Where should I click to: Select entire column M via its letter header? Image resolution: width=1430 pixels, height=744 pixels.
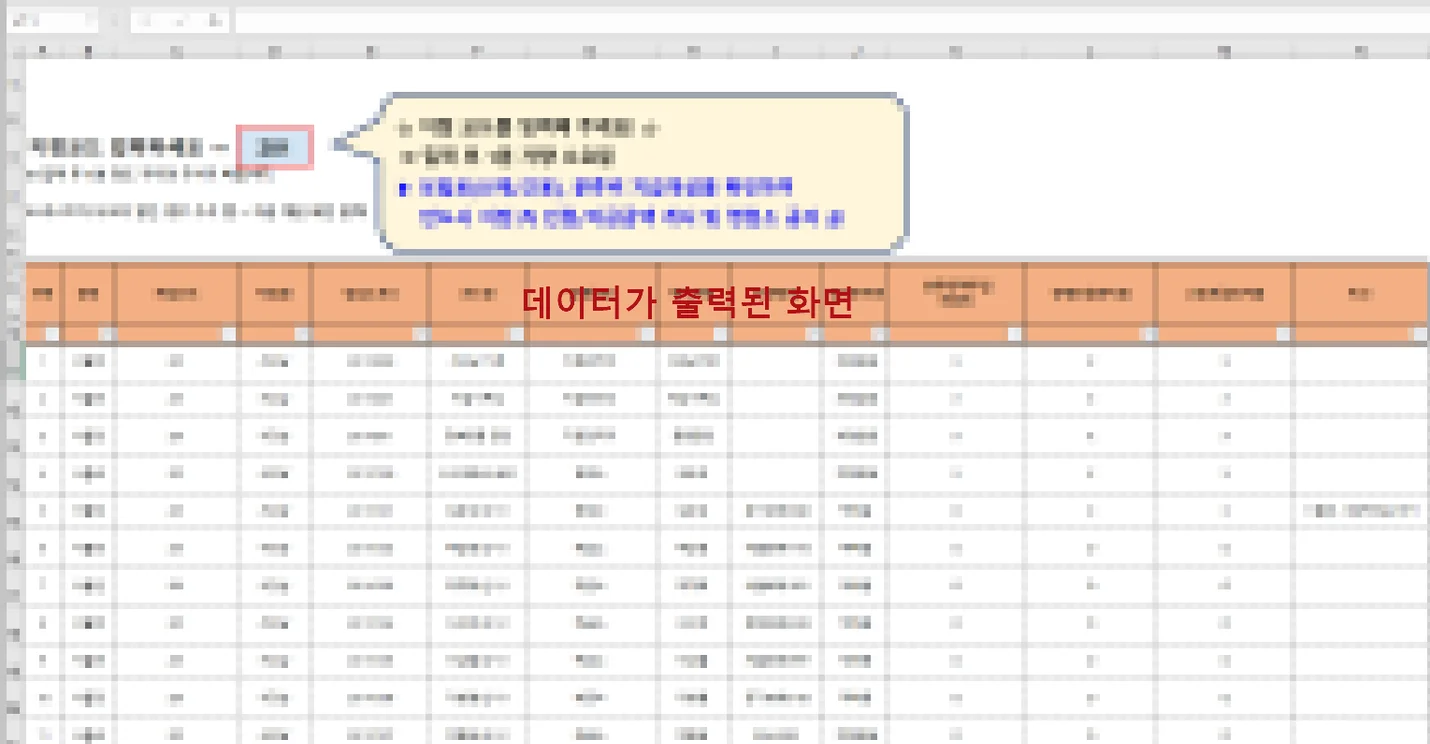pos(1223,49)
